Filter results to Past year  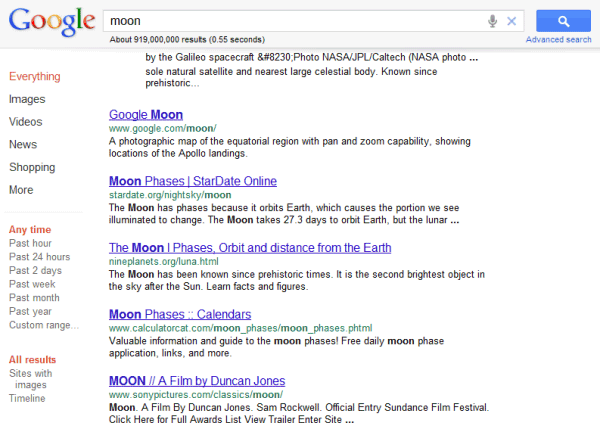[x=30, y=312]
